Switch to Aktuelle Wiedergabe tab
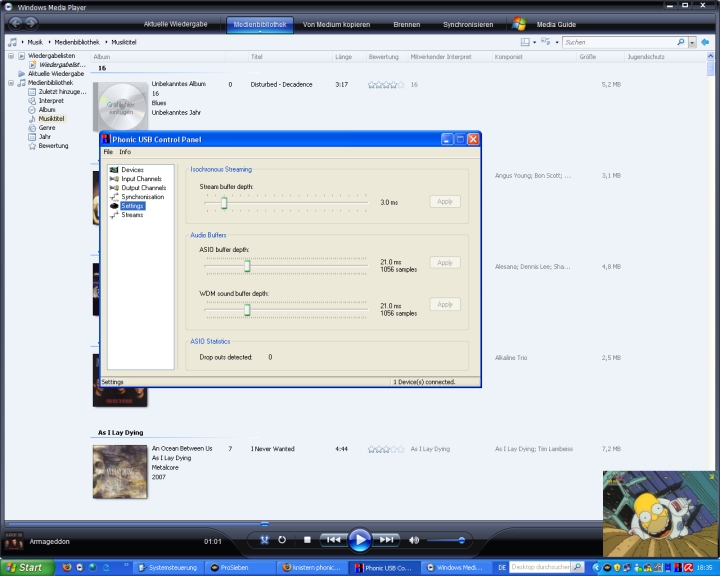The height and width of the screenshot is (576, 720). click(x=175, y=24)
